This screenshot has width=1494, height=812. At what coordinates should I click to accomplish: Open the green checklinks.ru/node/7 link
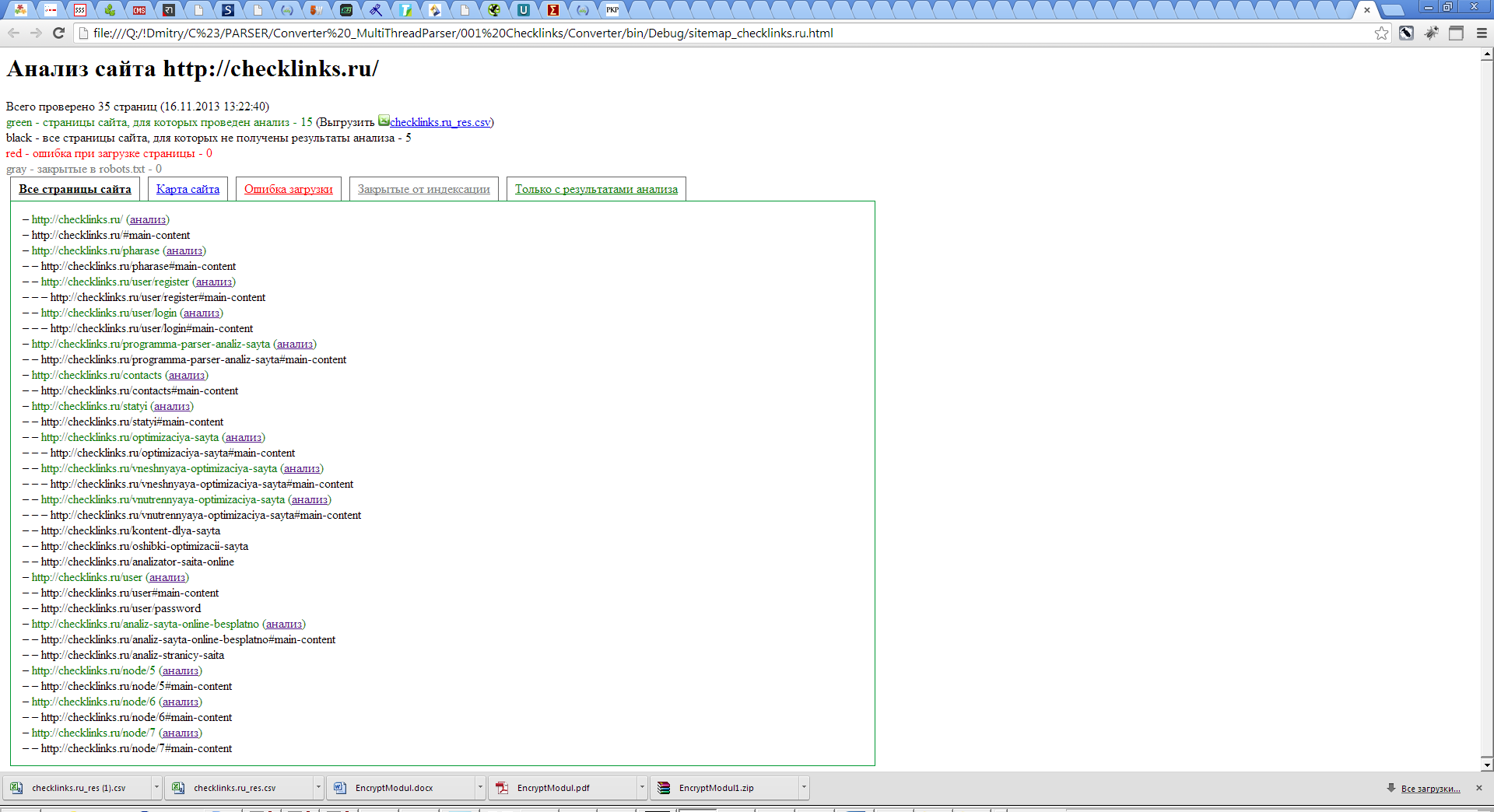pos(93,733)
